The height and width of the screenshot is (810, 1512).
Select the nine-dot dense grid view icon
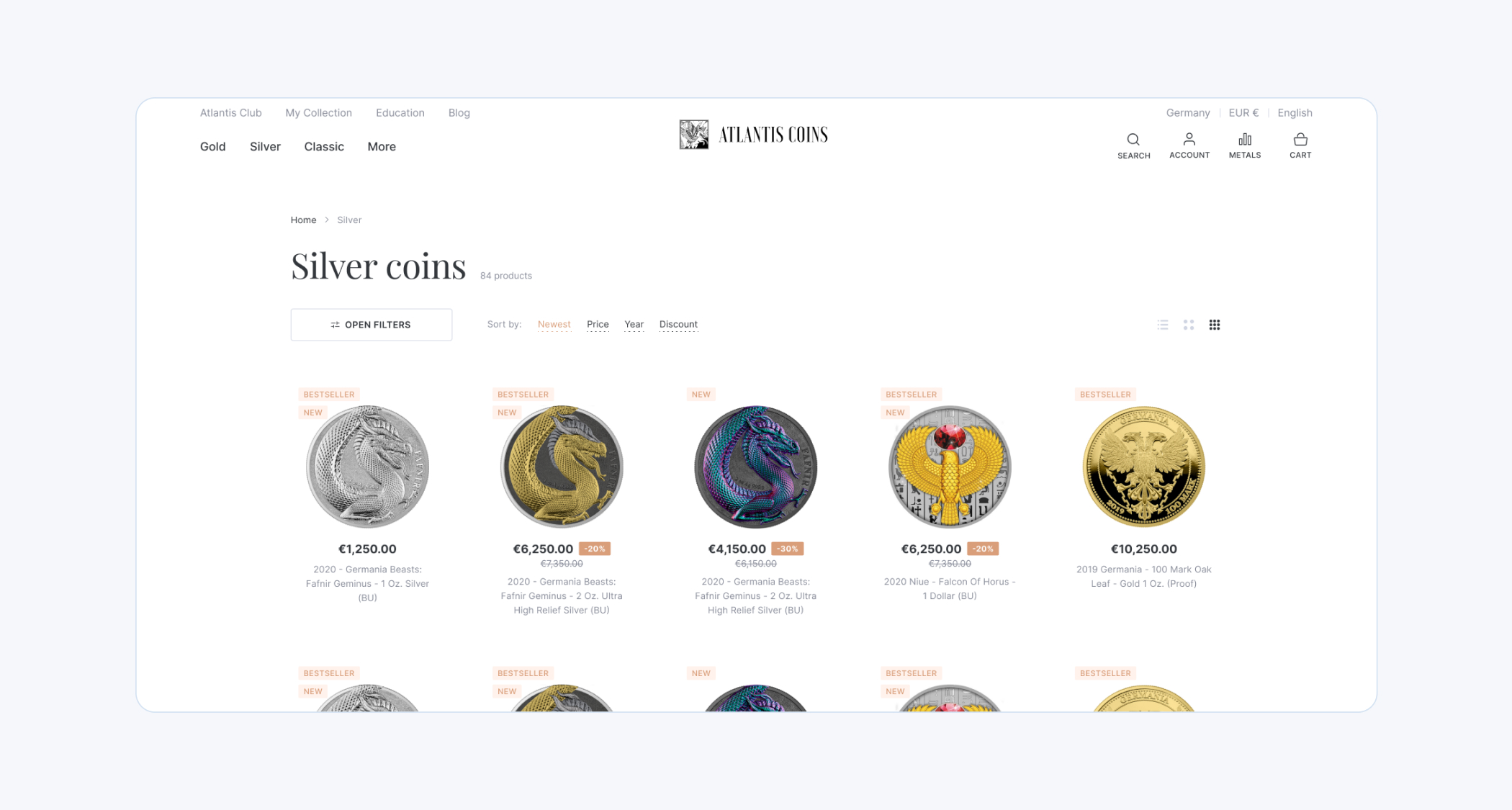click(1214, 325)
